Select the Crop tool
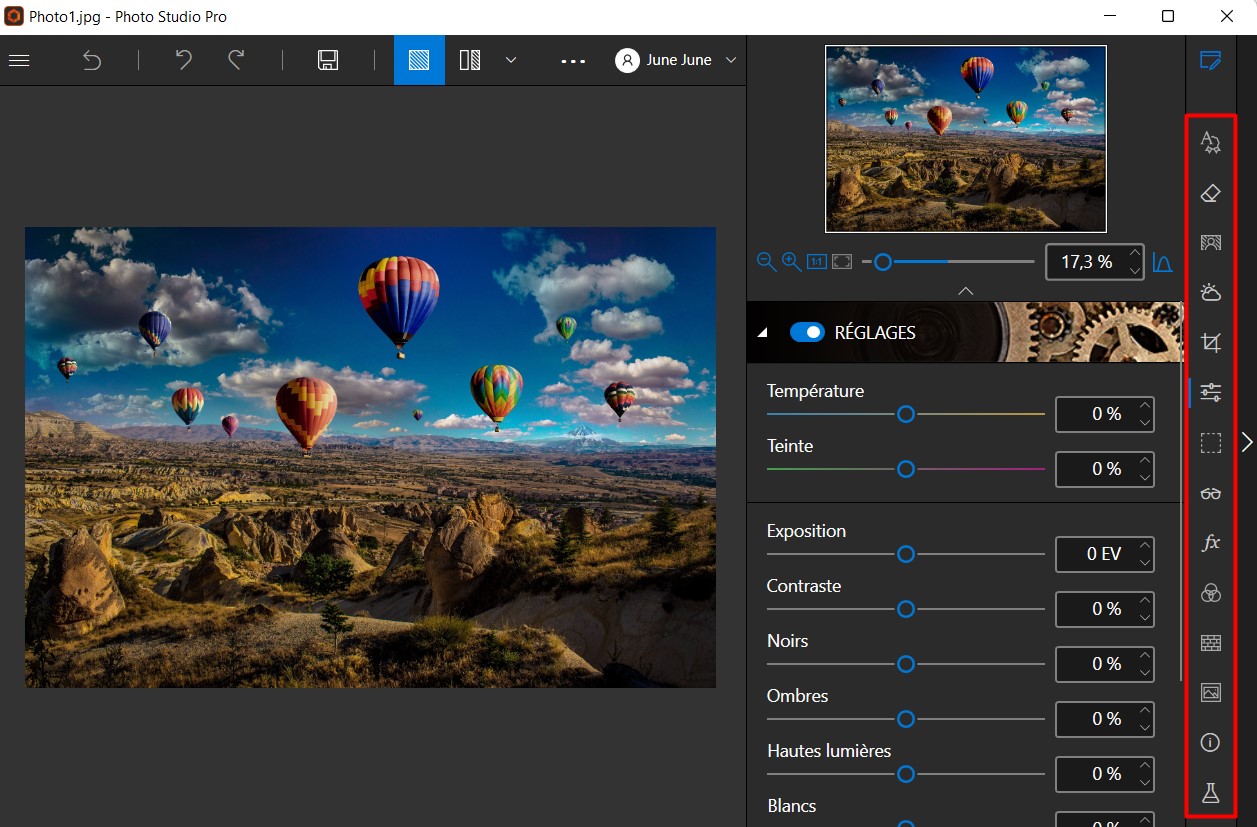This screenshot has height=827, width=1257. 1211,342
